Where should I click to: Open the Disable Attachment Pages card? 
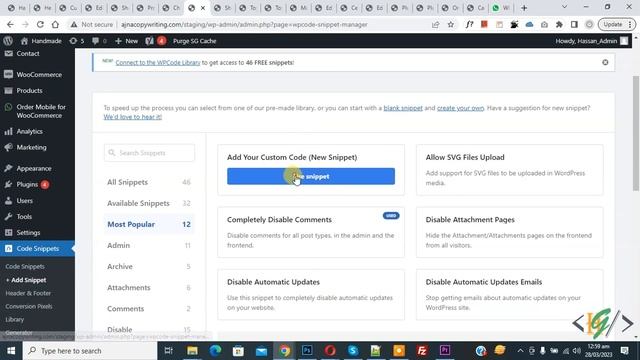509,232
